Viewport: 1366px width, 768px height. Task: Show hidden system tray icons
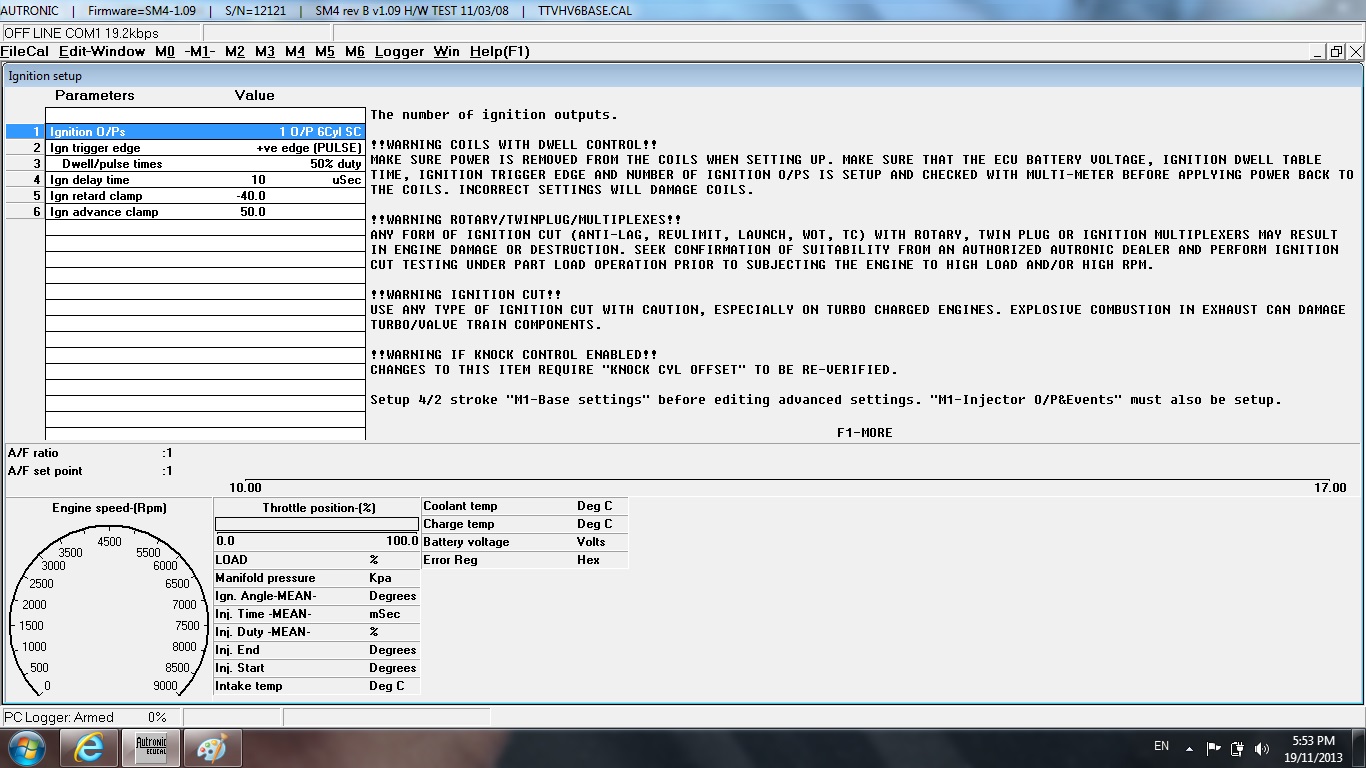[x=1189, y=748]
